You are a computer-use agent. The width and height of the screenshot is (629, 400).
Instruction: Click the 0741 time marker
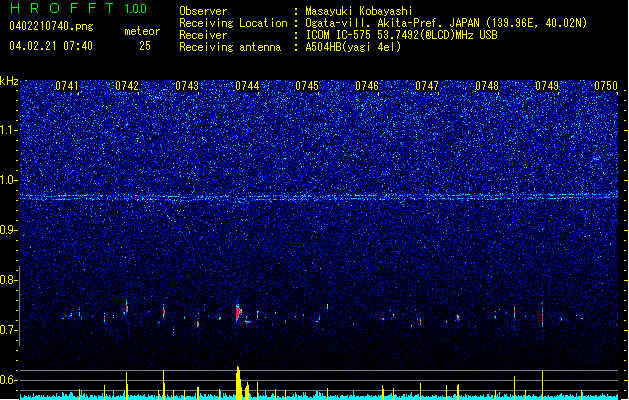pyautogui.click(x=67, y=86)
